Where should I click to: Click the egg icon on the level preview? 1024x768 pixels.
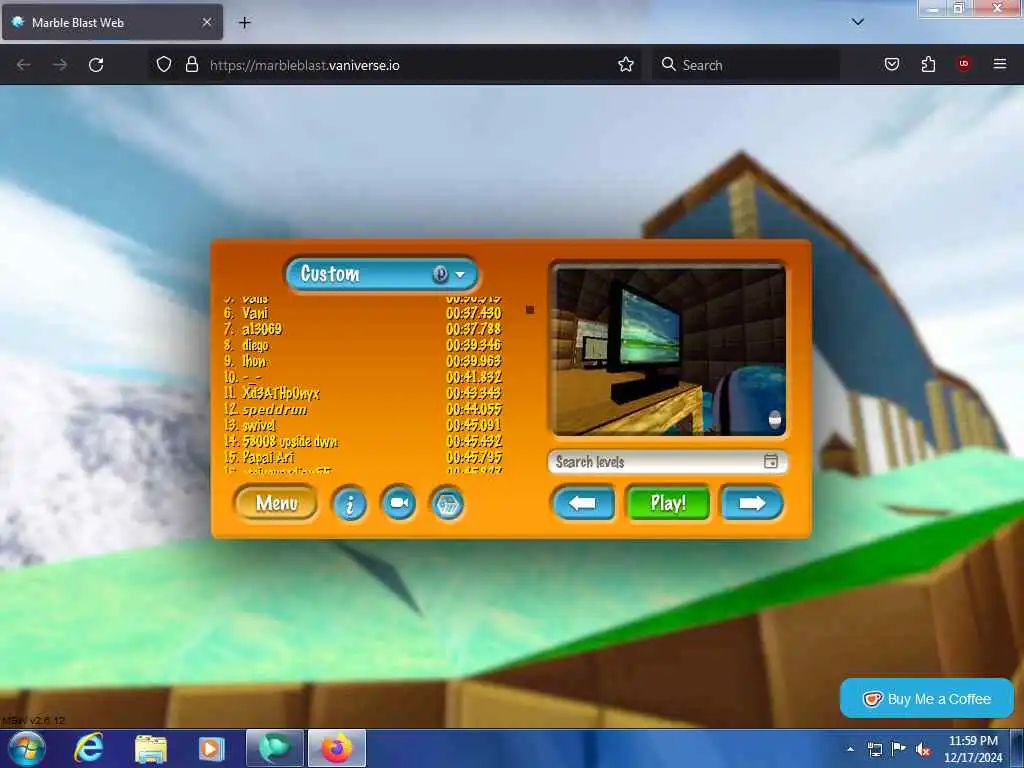click(775, 419)
